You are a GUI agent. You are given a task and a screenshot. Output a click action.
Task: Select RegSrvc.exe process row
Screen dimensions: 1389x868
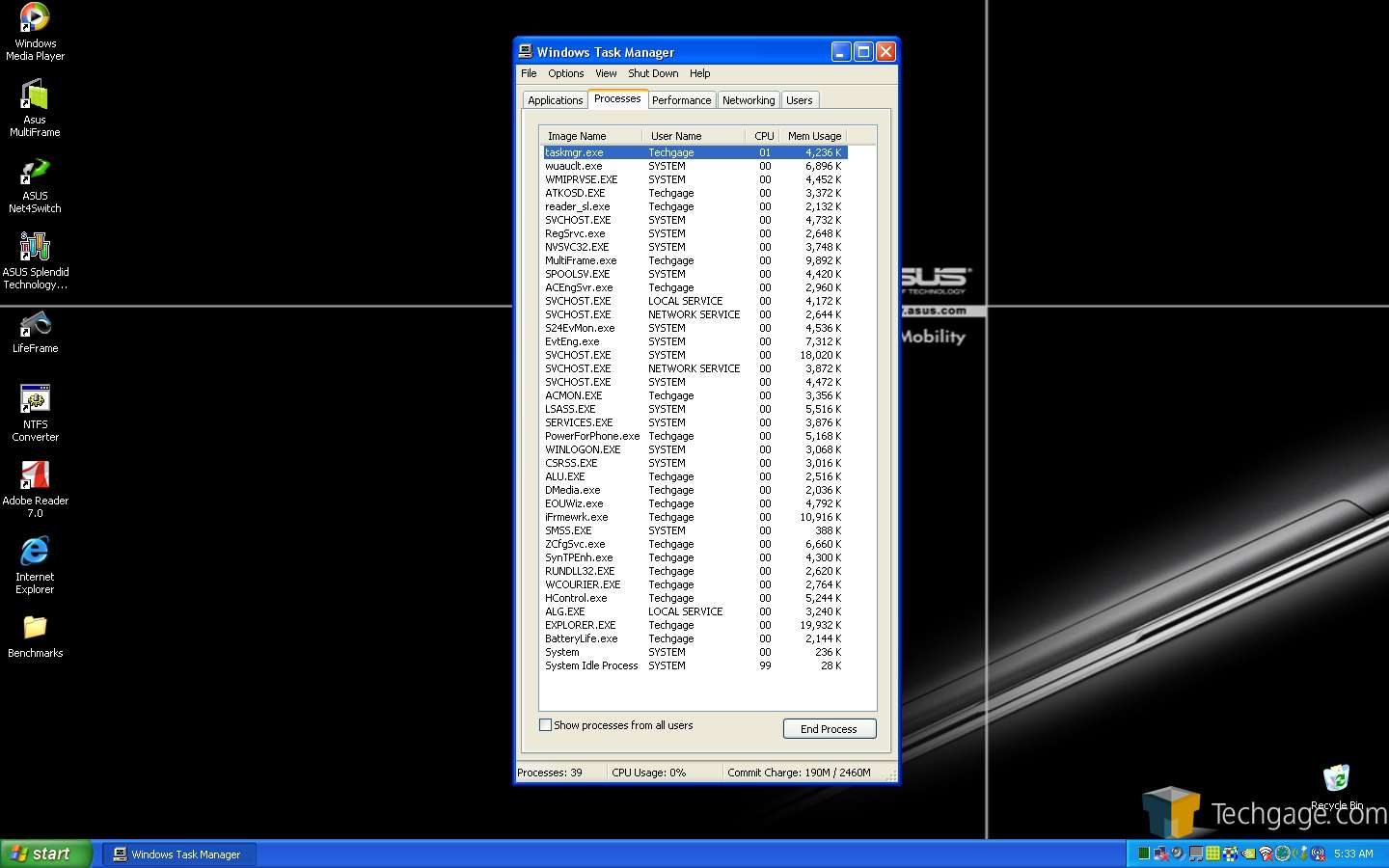(x=694, y=233)
